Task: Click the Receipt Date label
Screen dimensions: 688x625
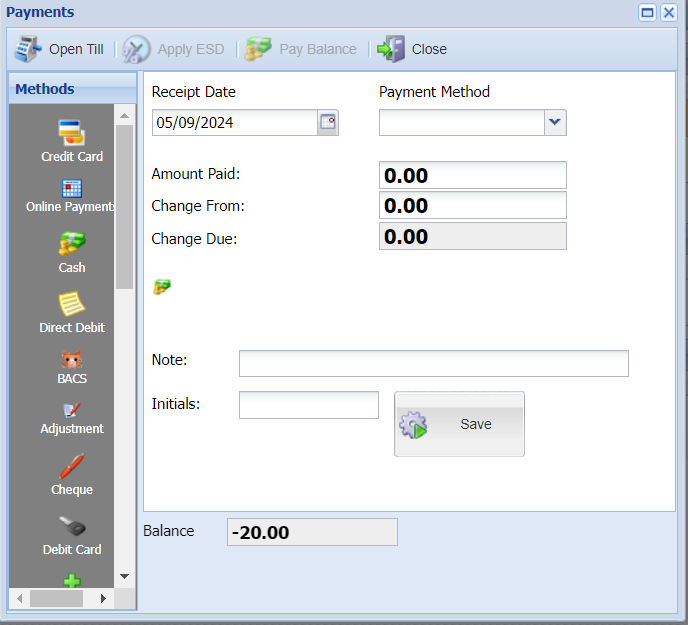Action: point(194,92)
